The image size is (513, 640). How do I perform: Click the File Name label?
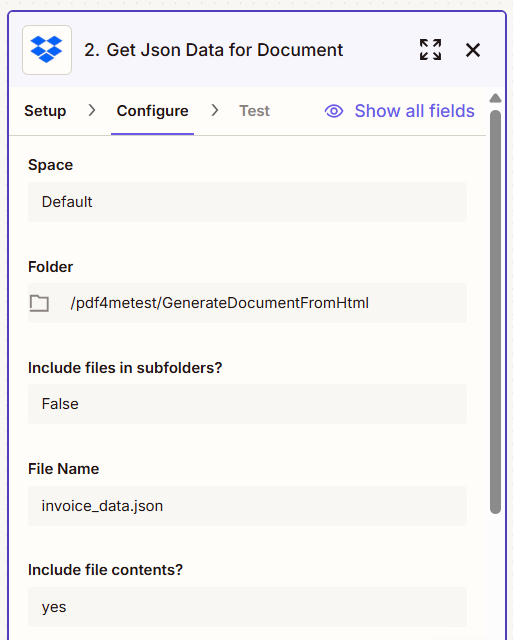tap(64, 469)
